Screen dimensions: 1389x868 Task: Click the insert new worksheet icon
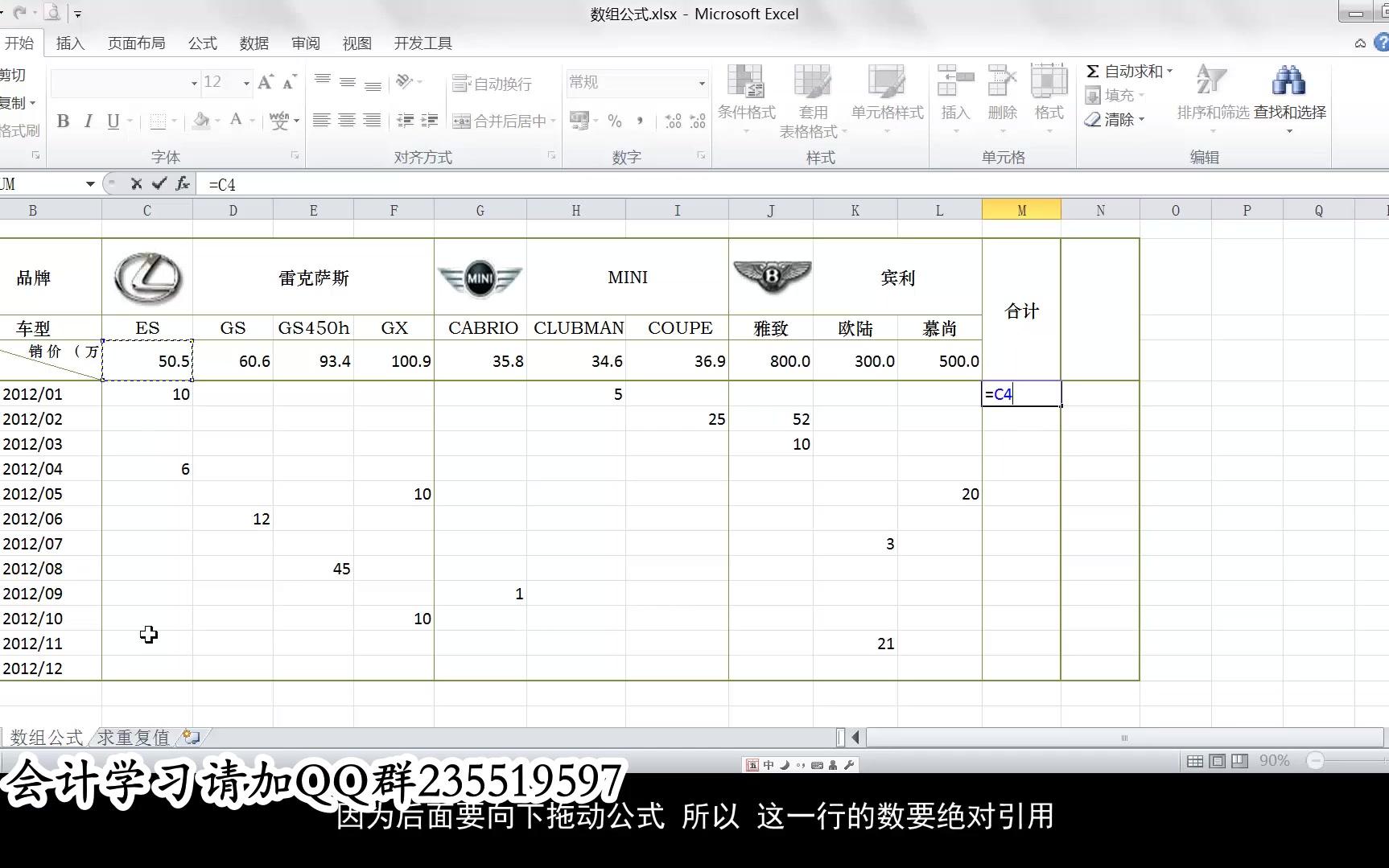coord(192,736)
